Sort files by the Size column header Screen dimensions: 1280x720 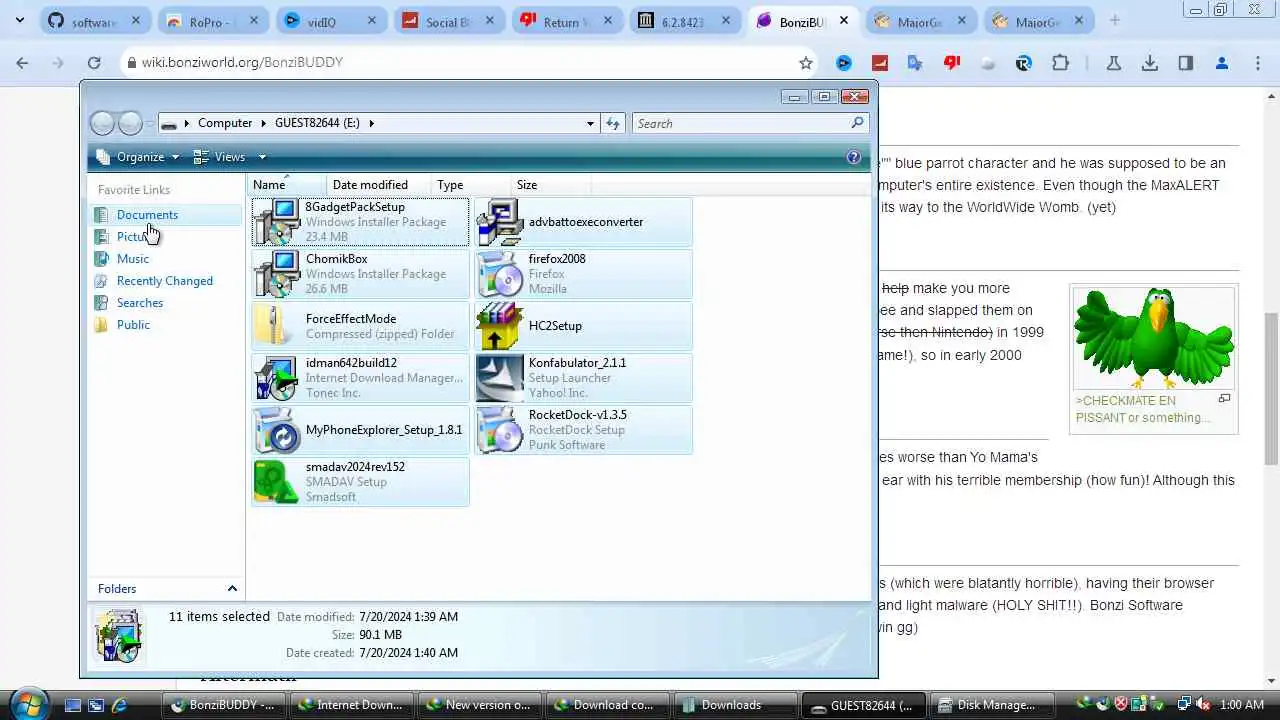551,185
